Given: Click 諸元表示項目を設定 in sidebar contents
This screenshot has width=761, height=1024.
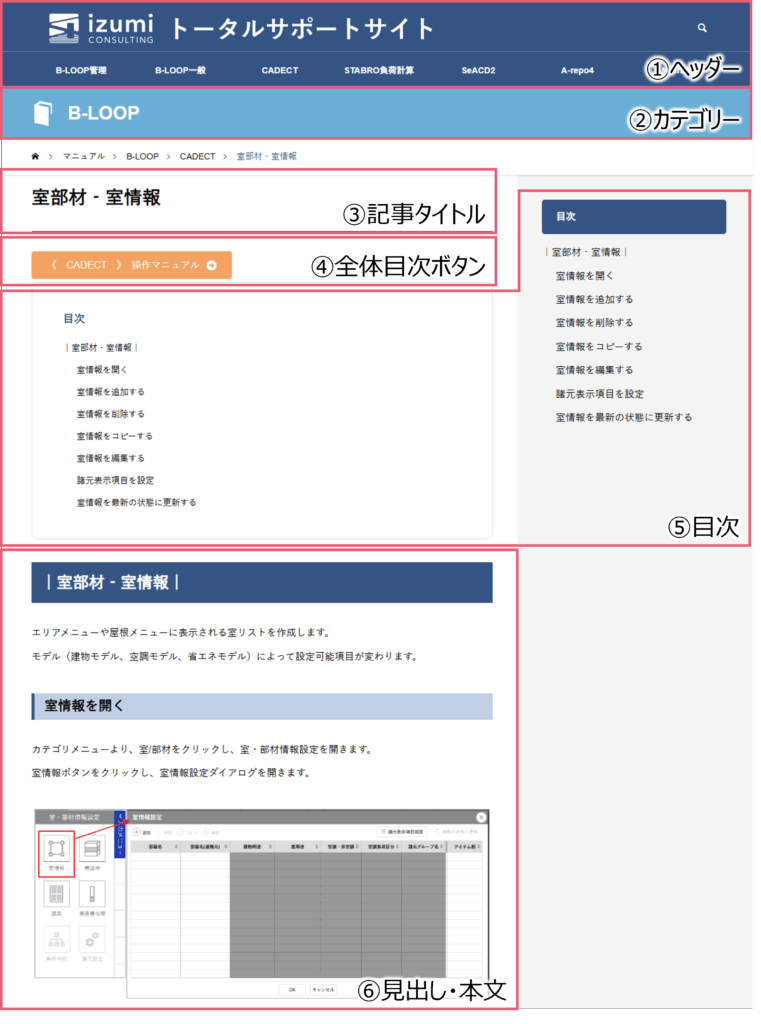Looking at the screenshot, I should tap(600, 394).
